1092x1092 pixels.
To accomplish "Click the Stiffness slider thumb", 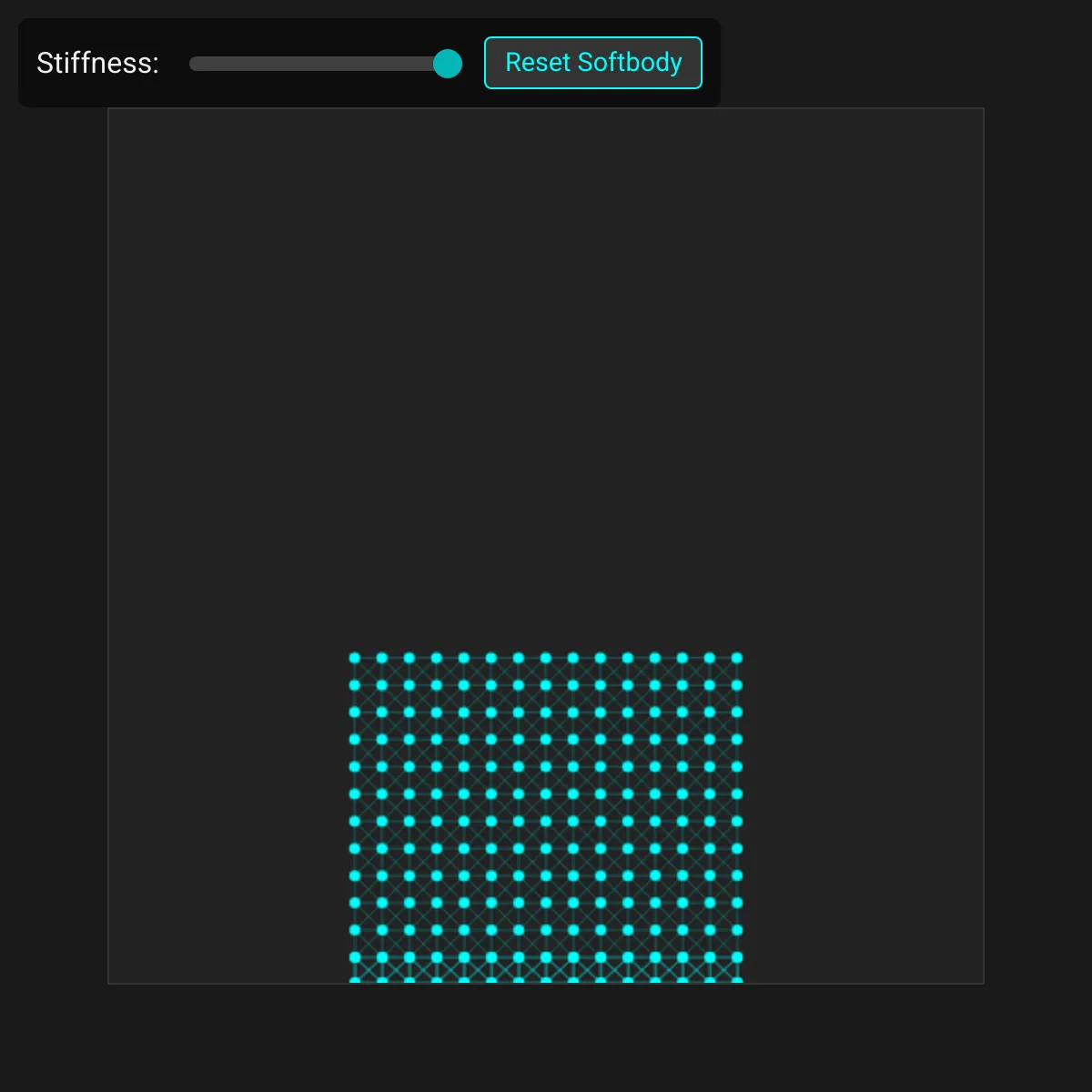I will pyautogui.click(x=447, y=64).
